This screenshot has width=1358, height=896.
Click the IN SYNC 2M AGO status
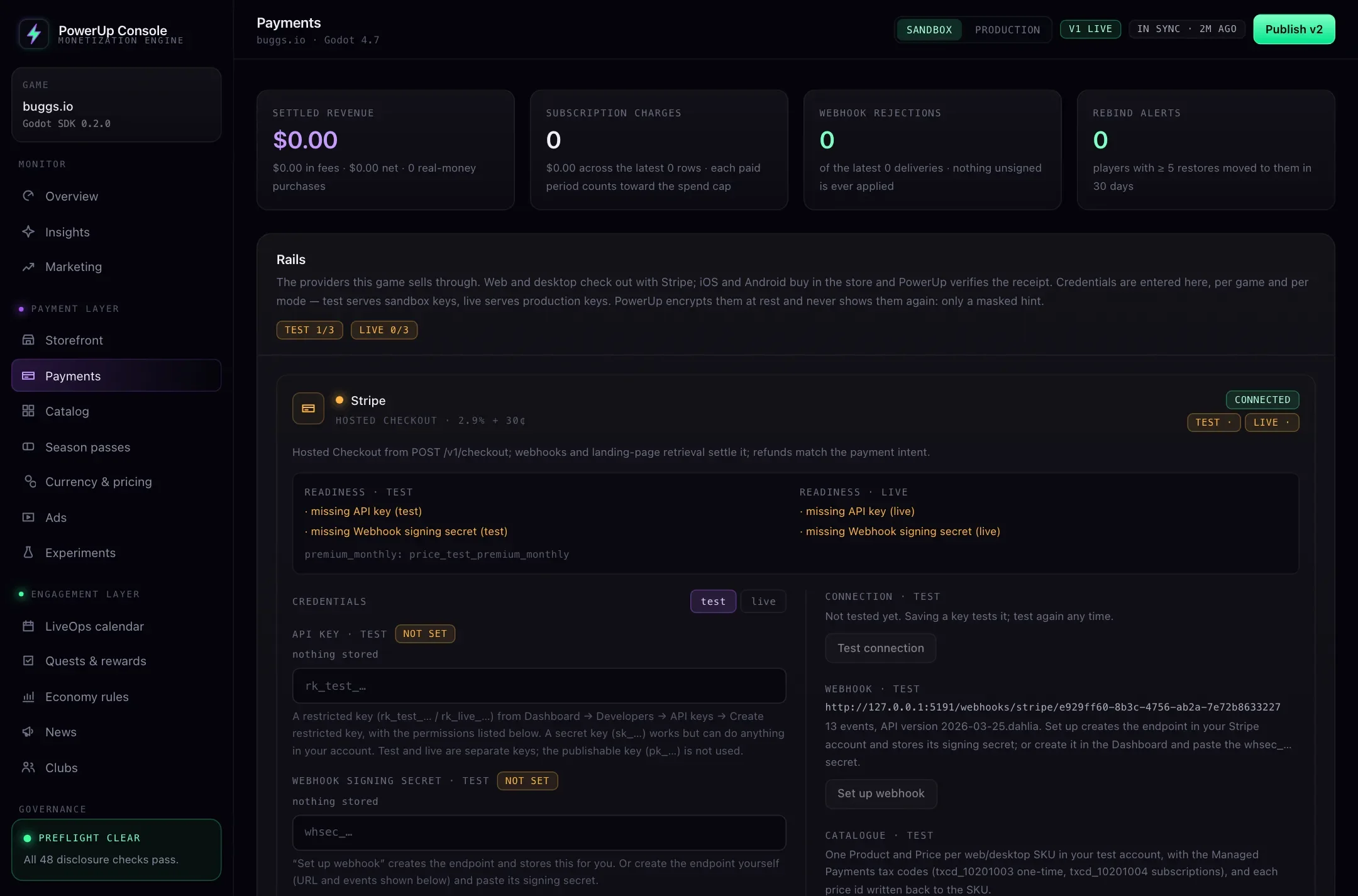click(x=1186, y=29)
